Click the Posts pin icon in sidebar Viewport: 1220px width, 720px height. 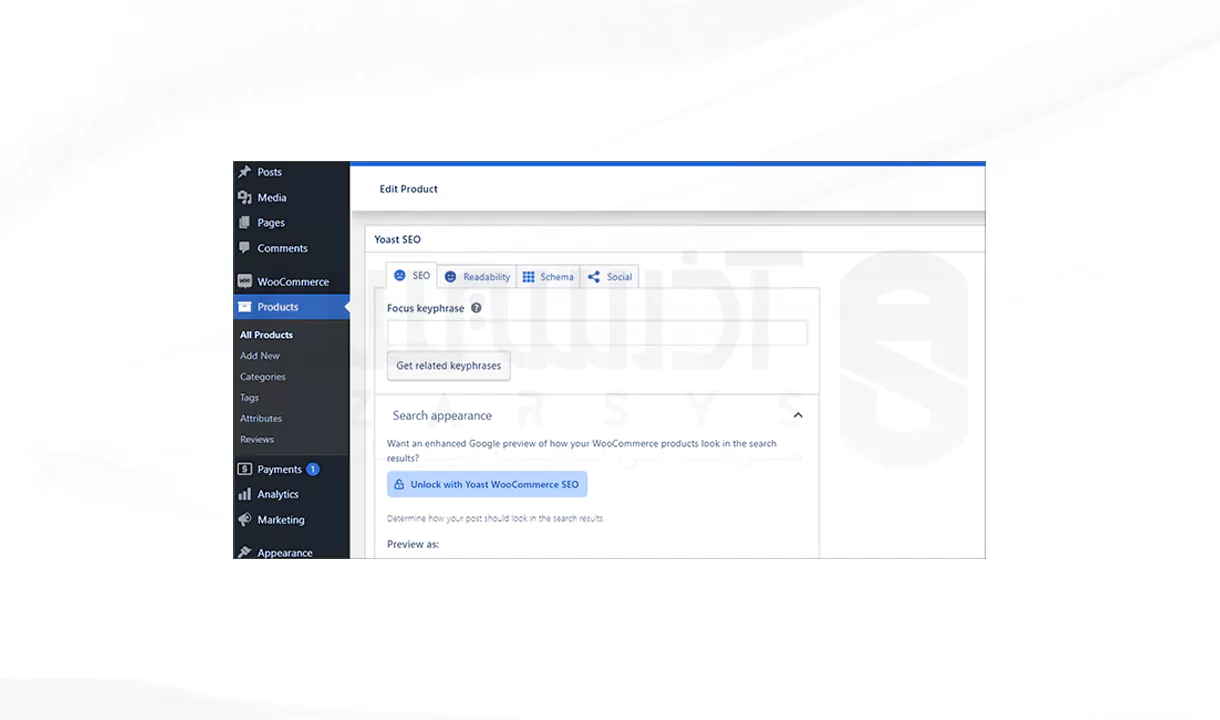244,172
